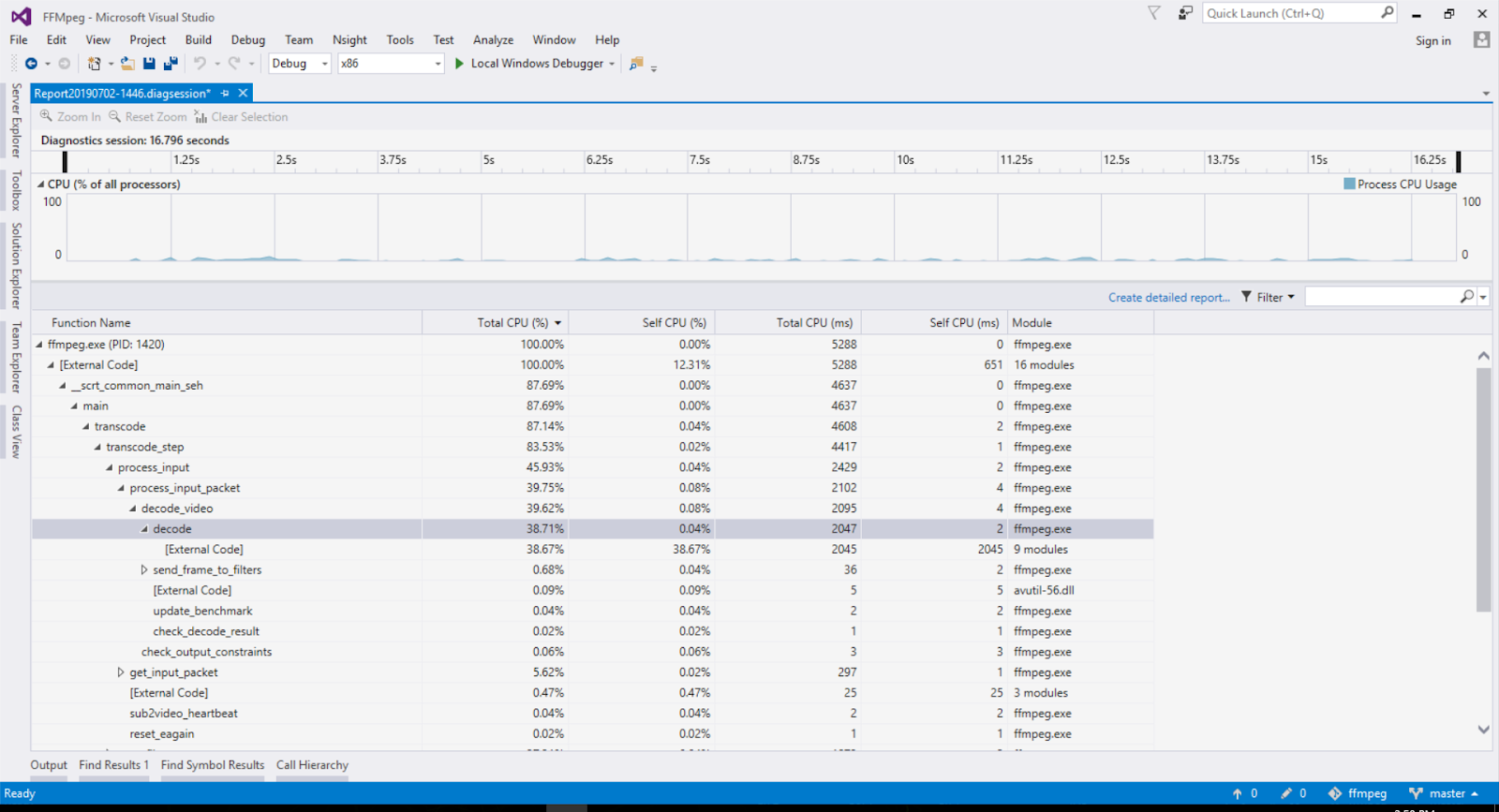Save all files with double-disk icon

pos(171,64)
